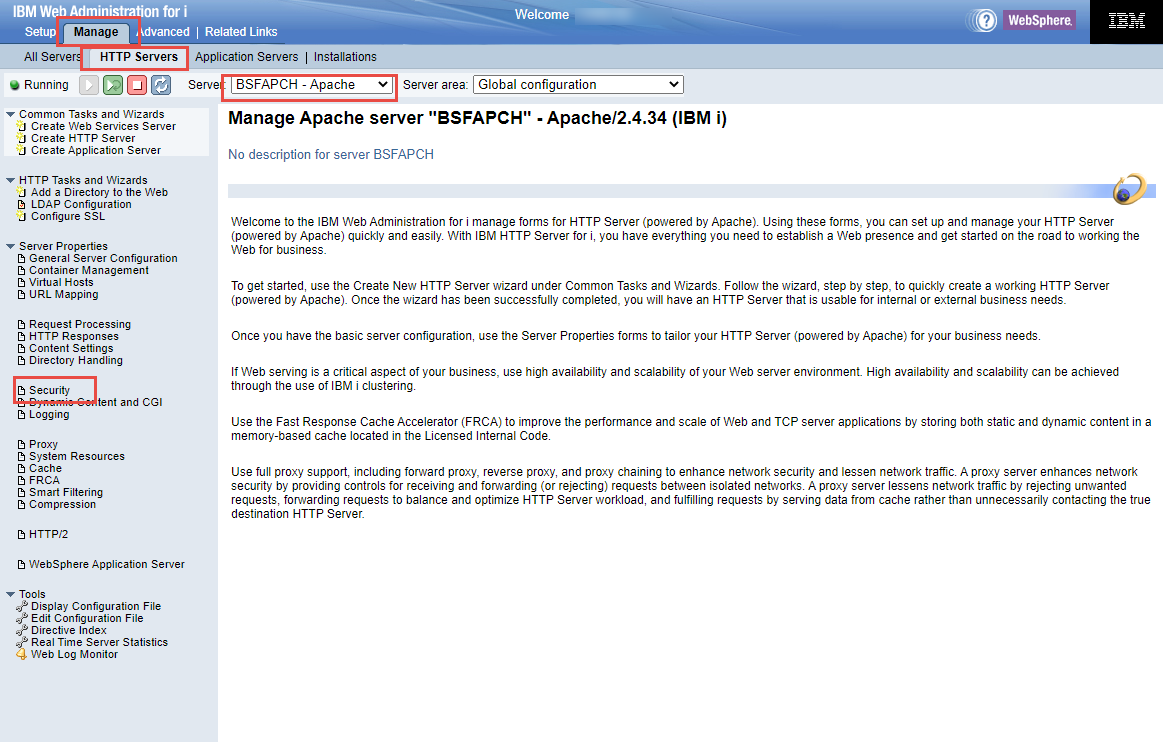Image resolution: width=1163 pixels, height=742 pixels.
Task: Open the Web Log Monitor bell icon
Action: 21,654
